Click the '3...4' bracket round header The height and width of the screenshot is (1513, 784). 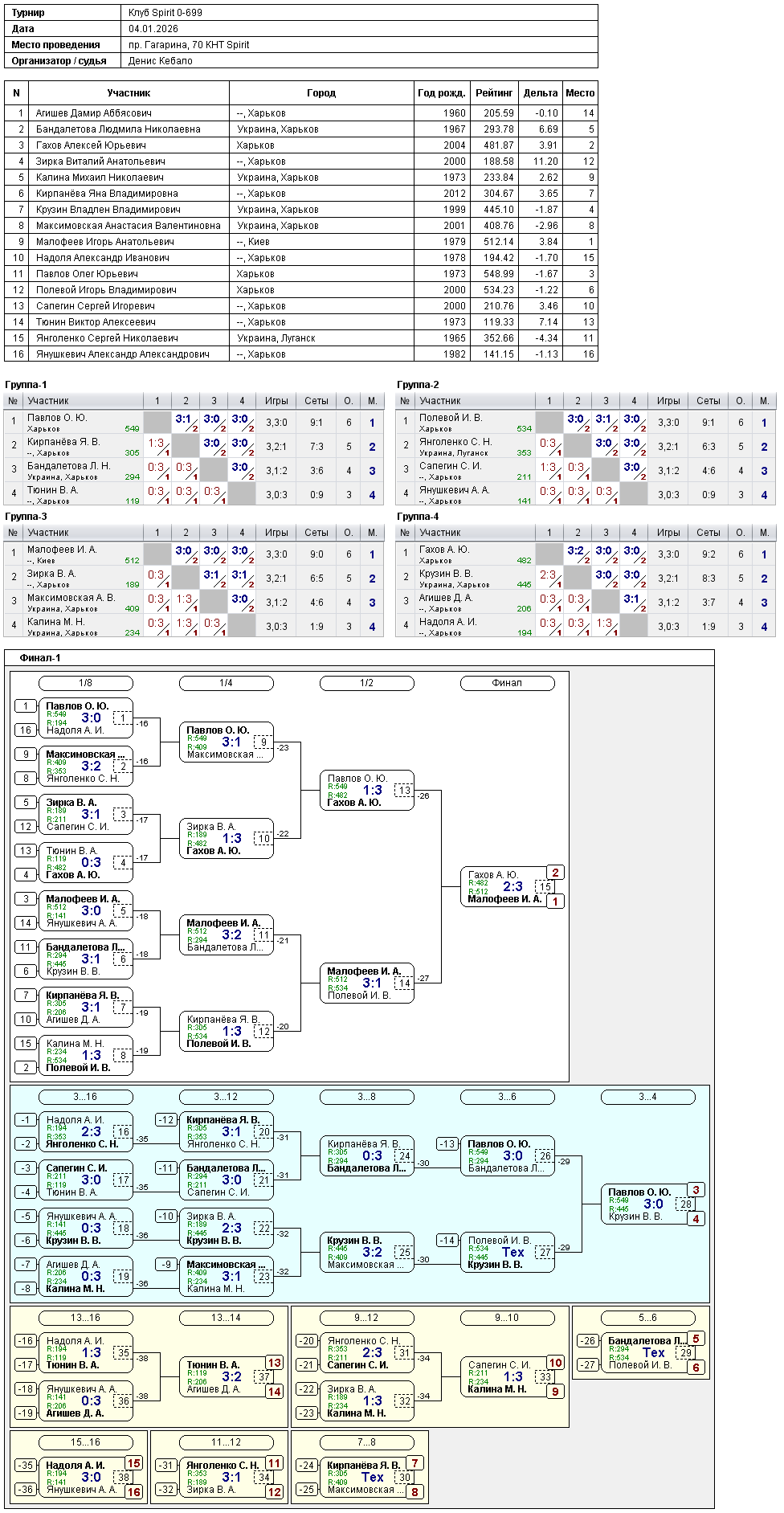click(647, 1097)
